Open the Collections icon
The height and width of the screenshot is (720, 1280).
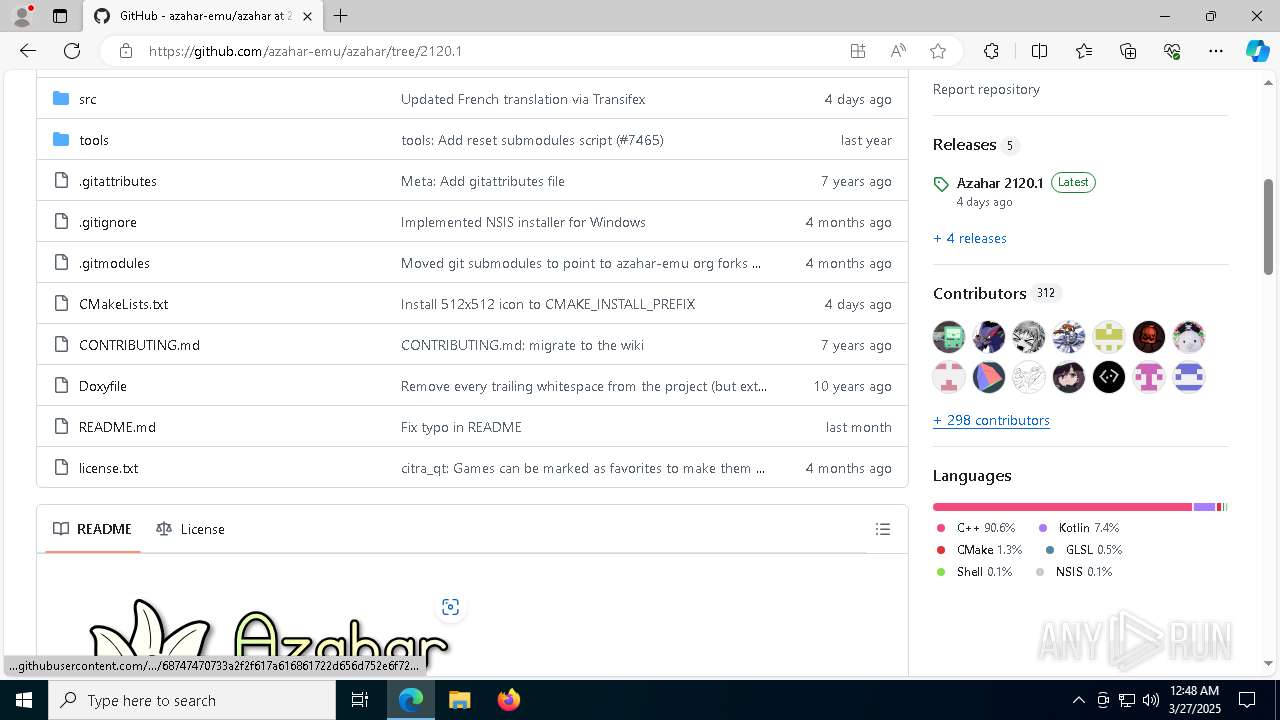coord(1128,51)
